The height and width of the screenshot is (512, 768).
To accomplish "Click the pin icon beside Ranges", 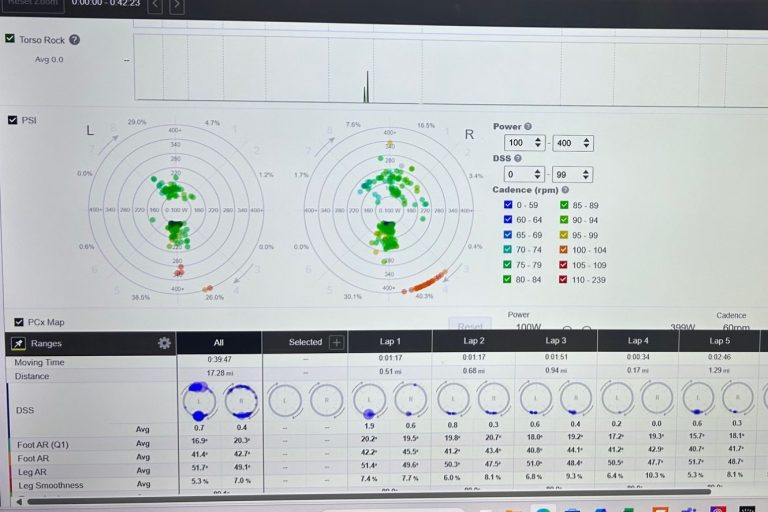I will pos(17,343).
